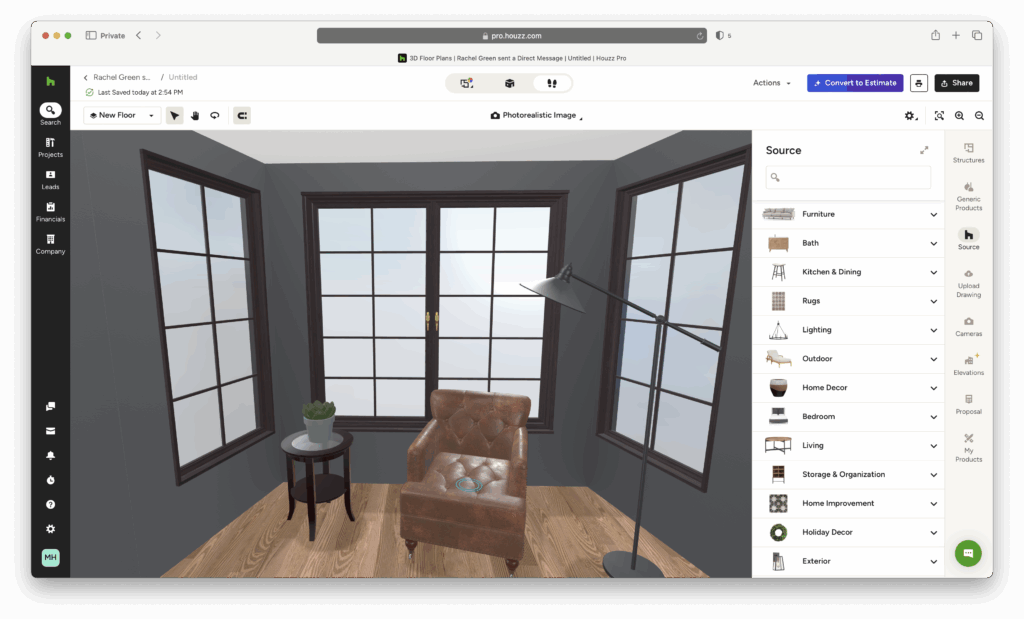Image resolution: width=1024 pixels, height=619 pixels.
Task: Open the New Floor dropdown
Action: (x=122, y=115)
